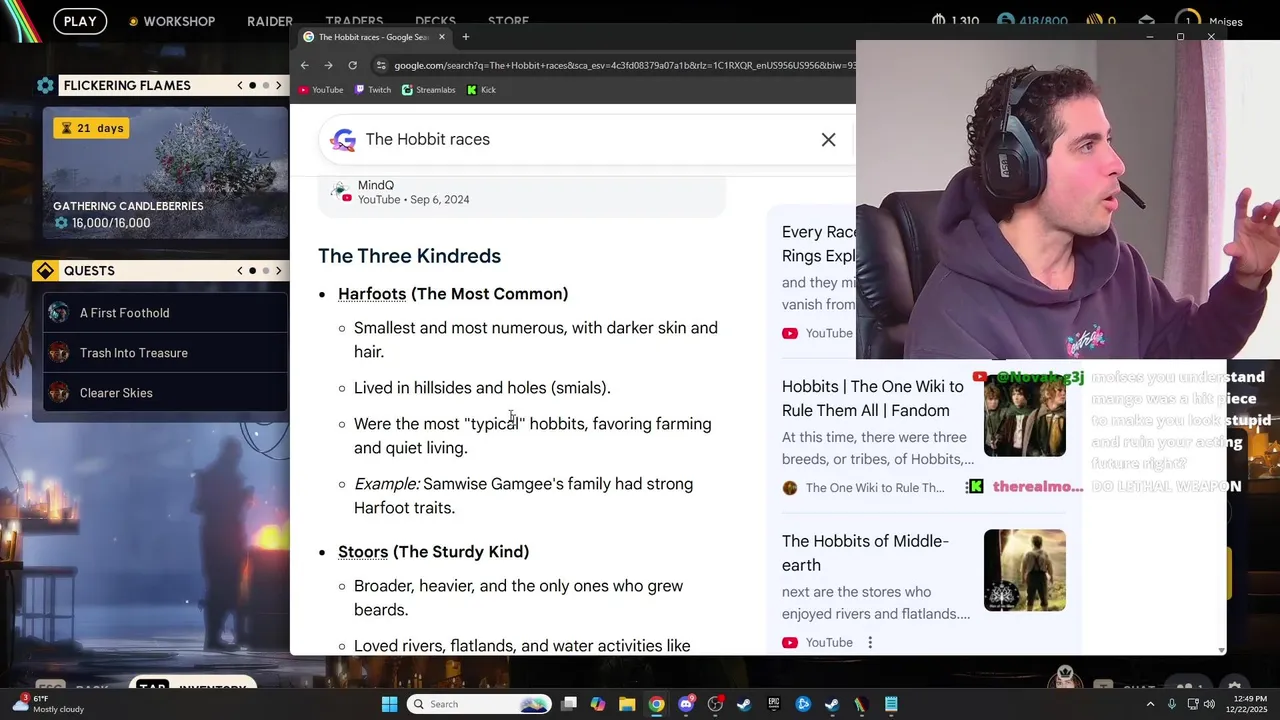This screenshot has height=720, width=1280.
Task: Go to next Quests page arrow
Action: pos(278,271)
